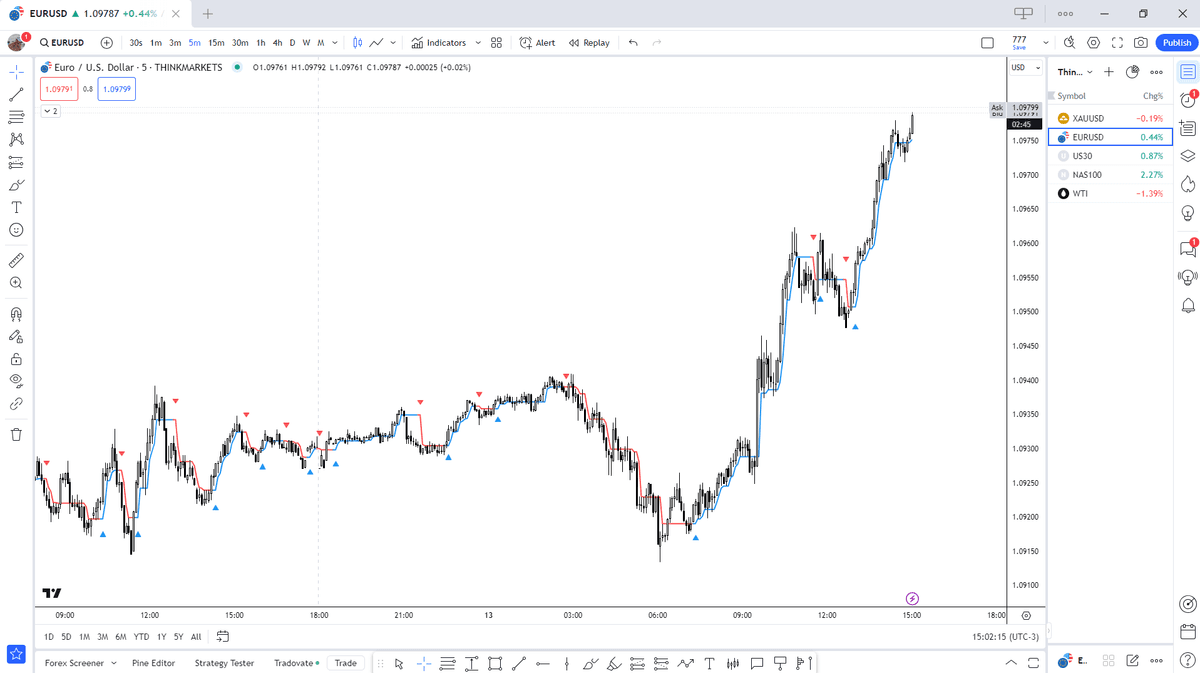Screen dimensions: 1200x673
Task: Expand the Forex Screener dropdown
Action: click(81, 663)
